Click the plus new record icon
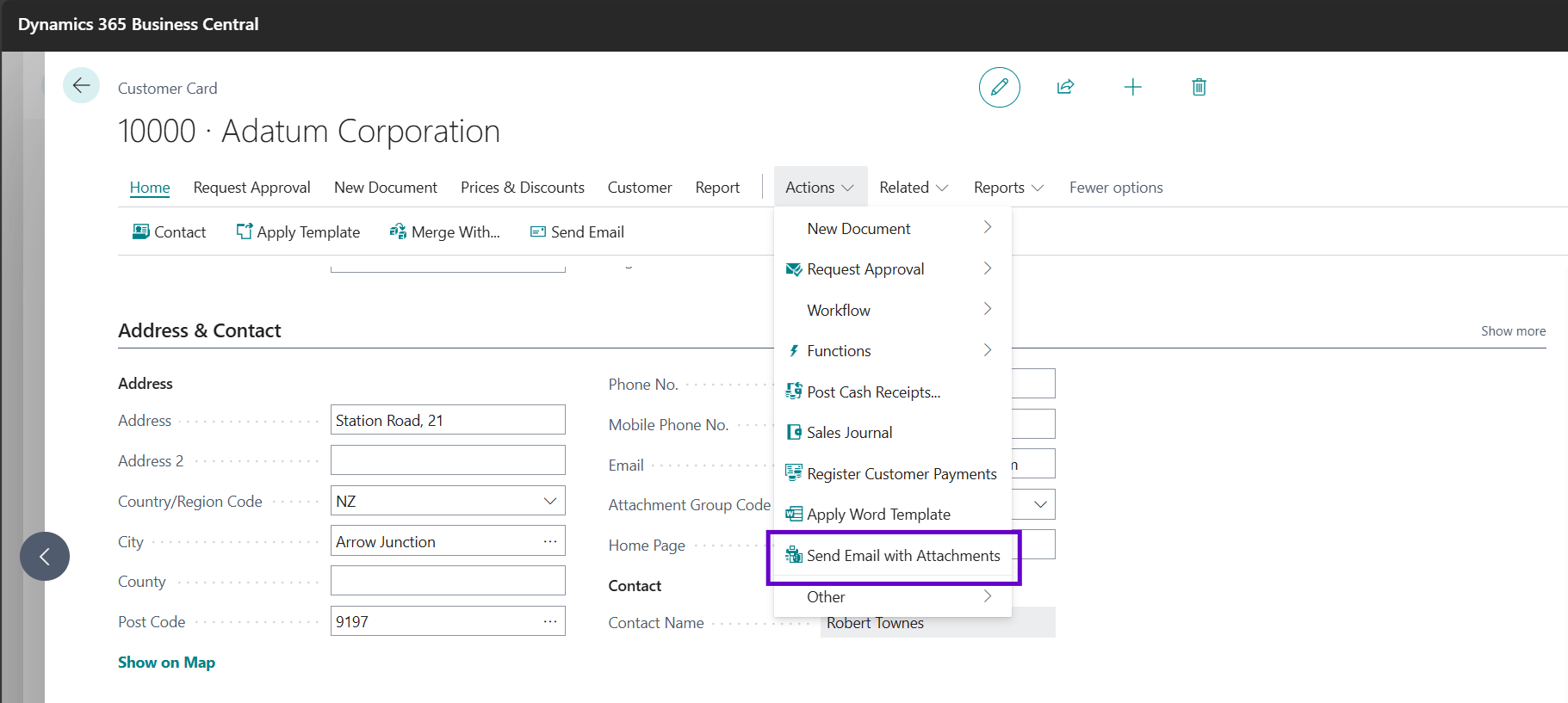The height and width of the screenshot is (703, 1568). [1132, 87]
